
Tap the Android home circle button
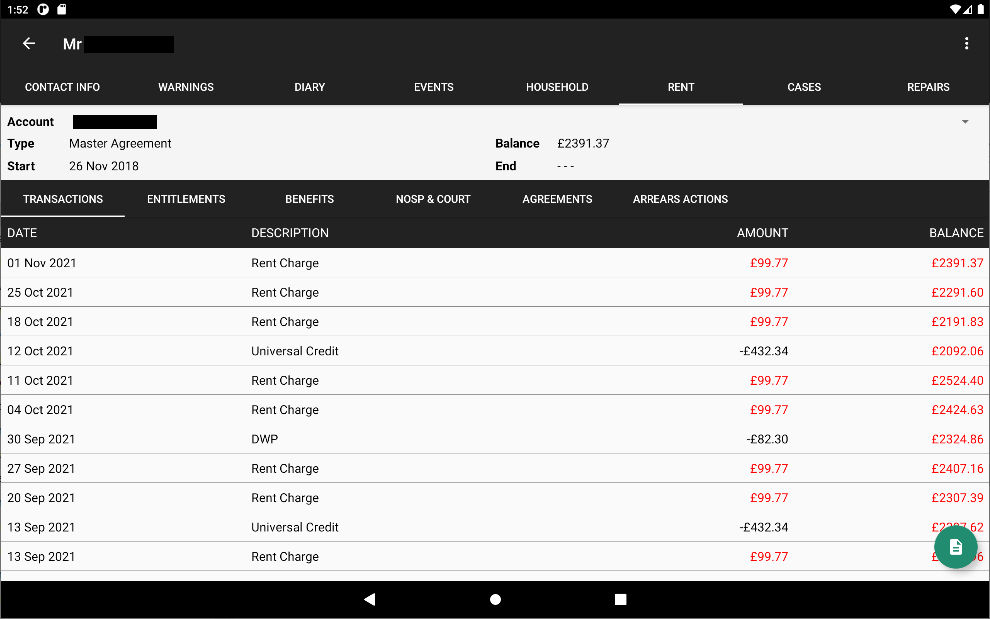(x=495, y=599)
